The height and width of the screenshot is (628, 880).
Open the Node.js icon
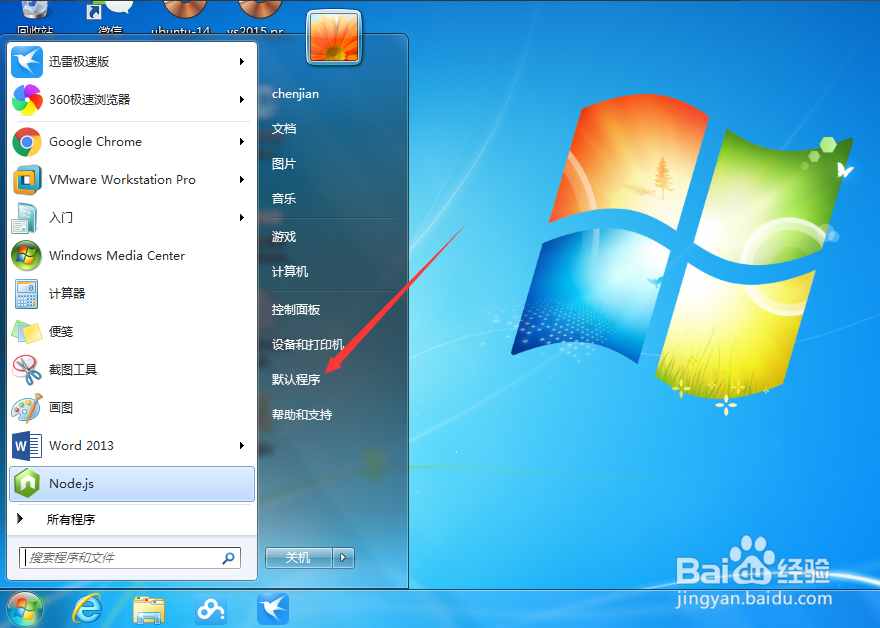[26, 484]
